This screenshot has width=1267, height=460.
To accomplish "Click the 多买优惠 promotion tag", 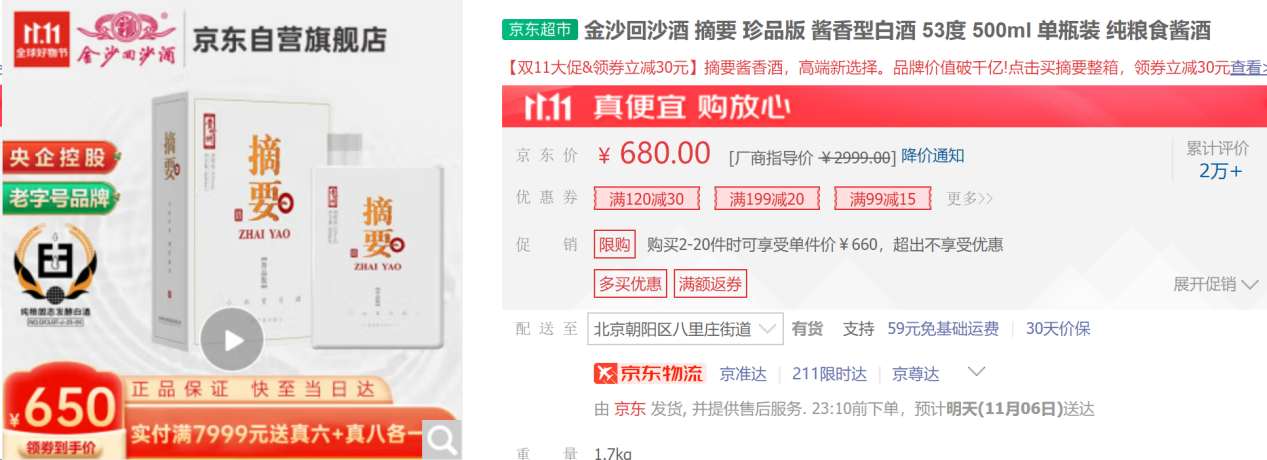I will [631, 284].
